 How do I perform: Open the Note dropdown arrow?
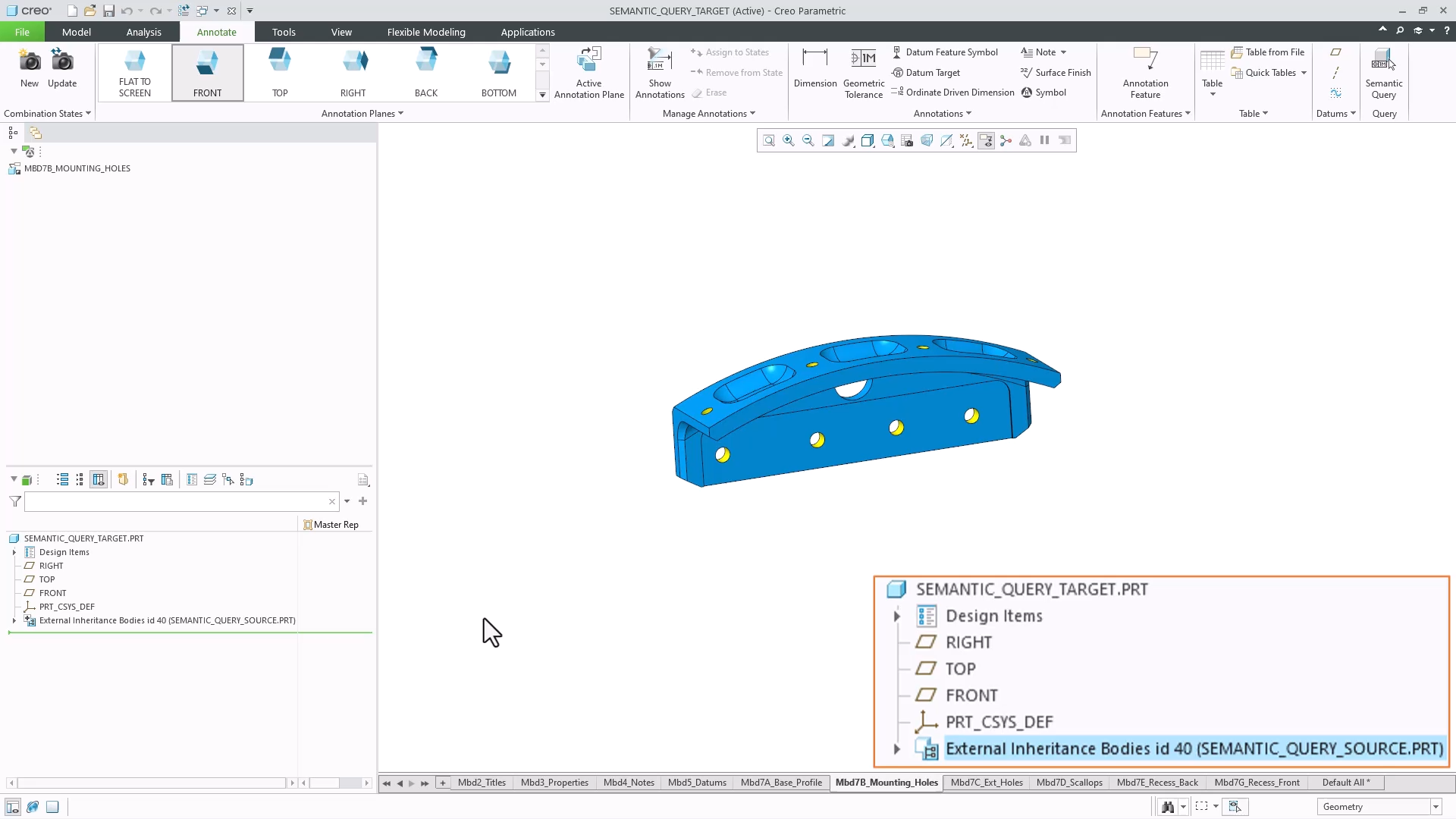[1063, 52]
